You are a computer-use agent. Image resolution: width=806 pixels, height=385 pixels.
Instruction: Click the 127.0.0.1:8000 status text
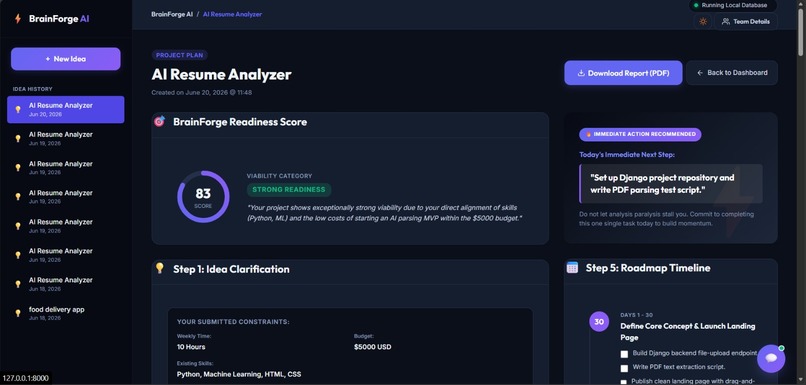coord(25,378)
